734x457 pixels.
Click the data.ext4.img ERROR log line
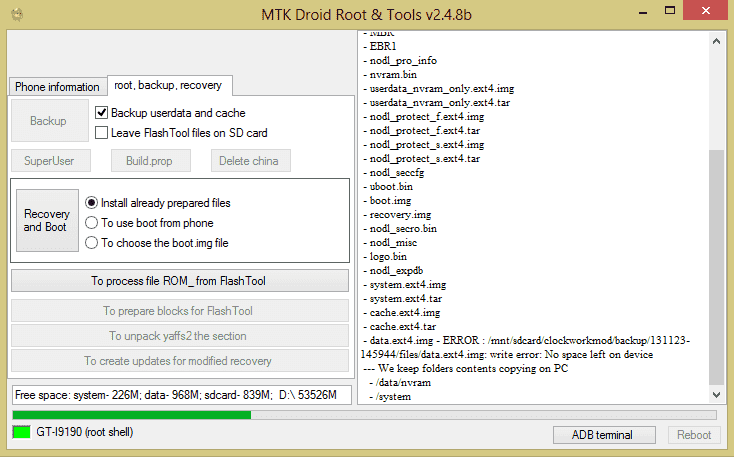tap(525, 347)
